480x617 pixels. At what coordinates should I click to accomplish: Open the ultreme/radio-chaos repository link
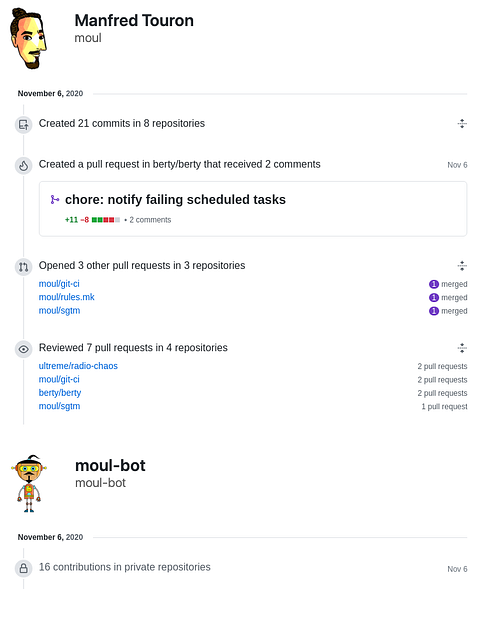tap(78, 366)
